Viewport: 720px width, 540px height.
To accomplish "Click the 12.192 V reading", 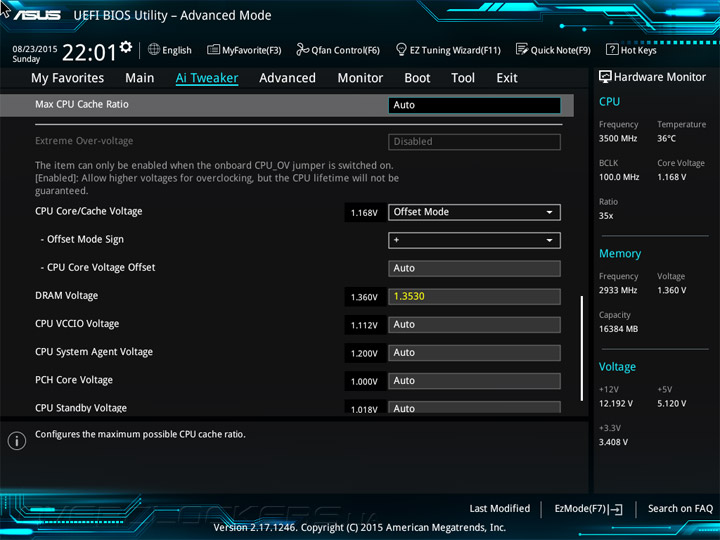I will click(616, 403).
